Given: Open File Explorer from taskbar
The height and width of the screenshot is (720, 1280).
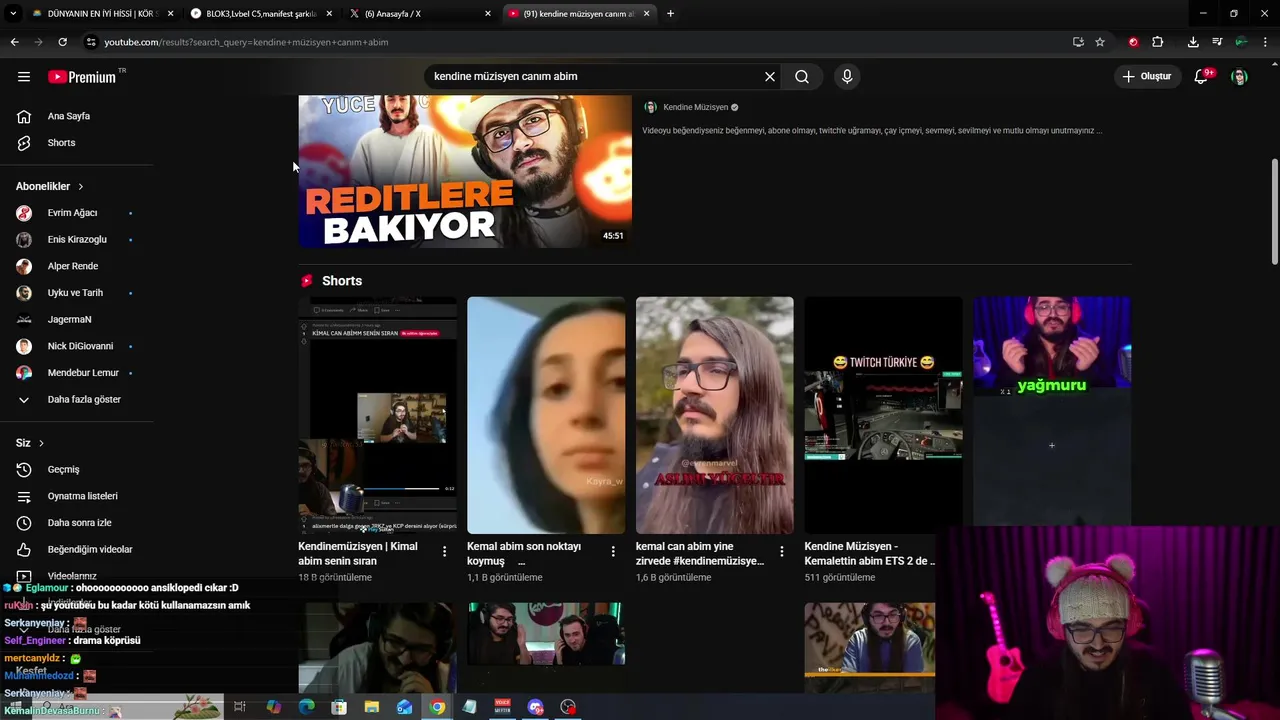Looking at the screenshot, I should tap(372, 707).
